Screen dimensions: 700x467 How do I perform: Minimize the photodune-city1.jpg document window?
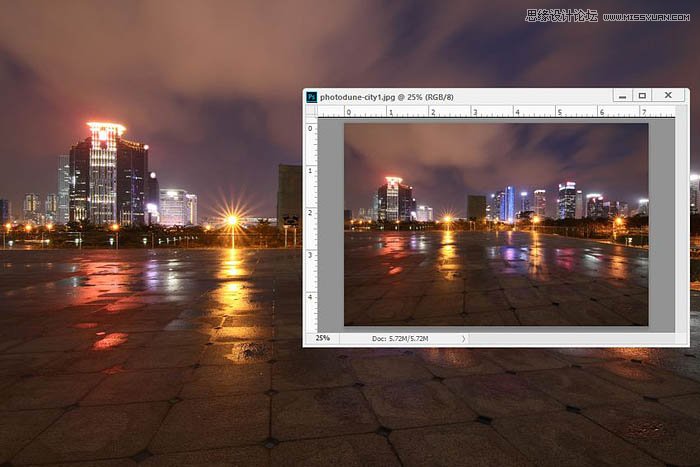(x=623, y=96)
